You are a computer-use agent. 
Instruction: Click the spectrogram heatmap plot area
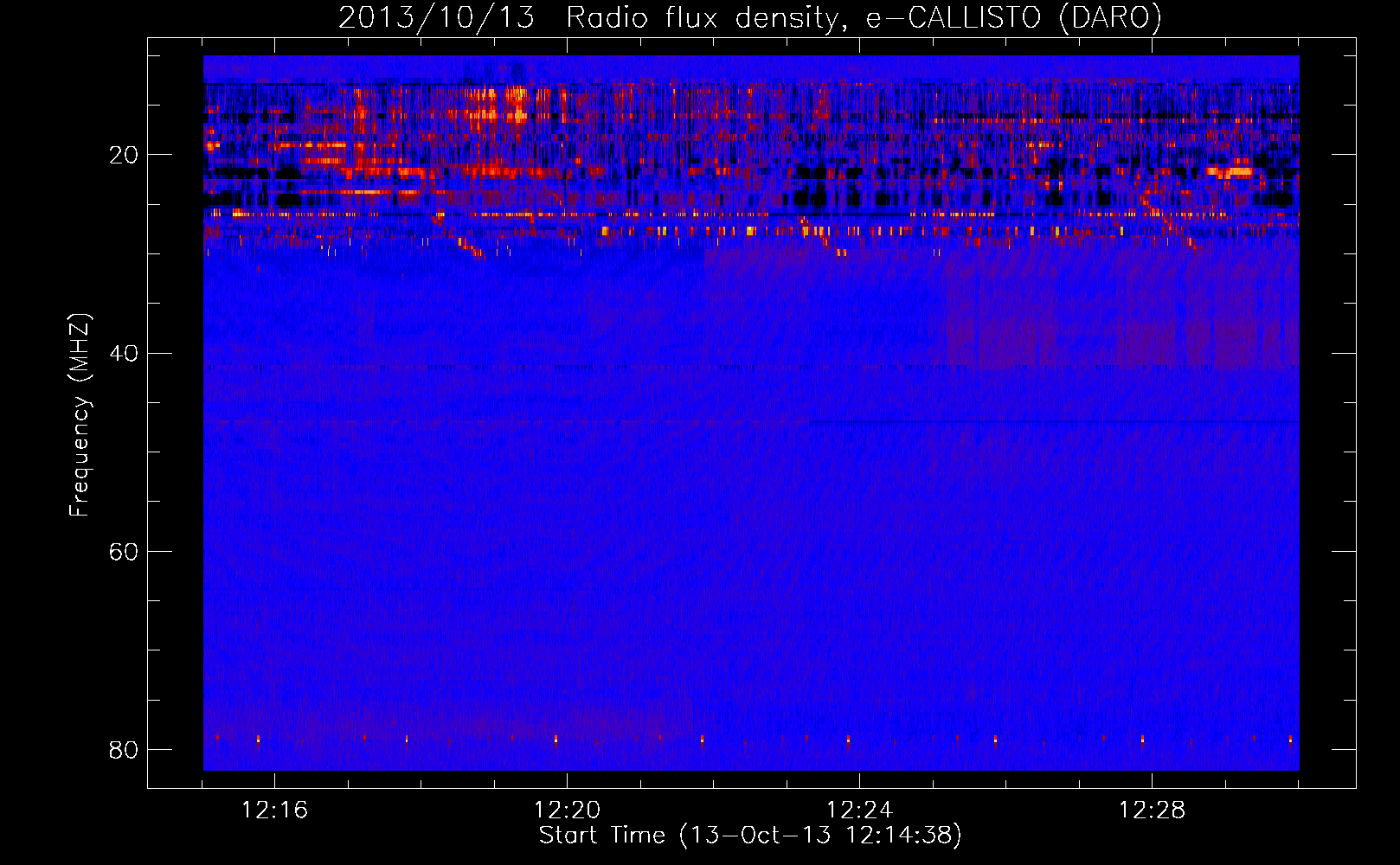point(751,413)
